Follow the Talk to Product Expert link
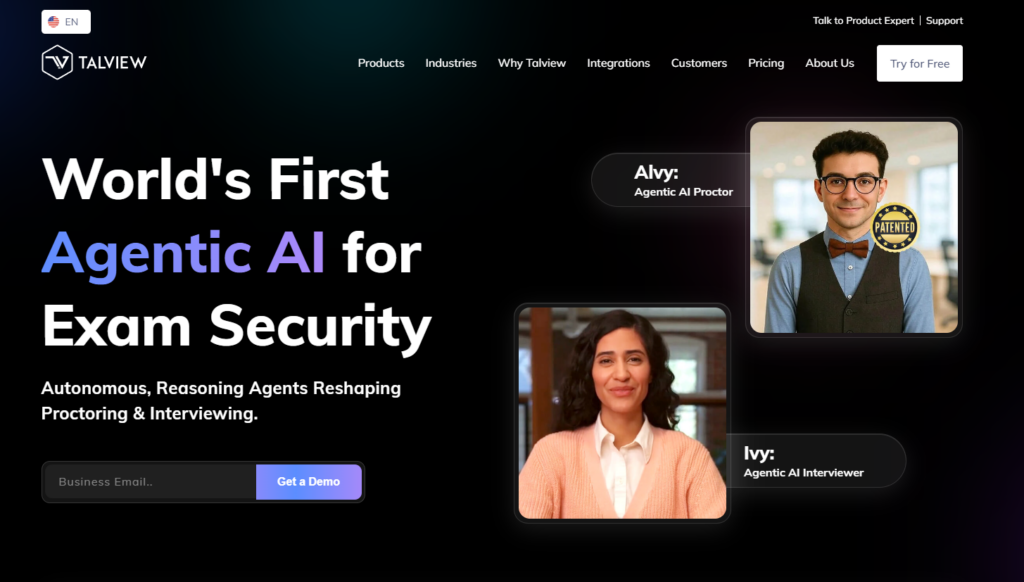Image resolution: width=1024 pixels, height=582 pixels. [863, 21]
